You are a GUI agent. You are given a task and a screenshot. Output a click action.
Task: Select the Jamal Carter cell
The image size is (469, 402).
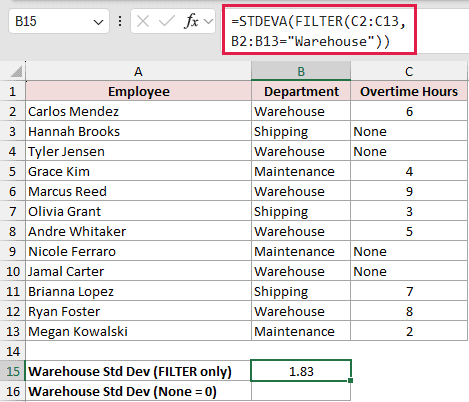[138, 271]
